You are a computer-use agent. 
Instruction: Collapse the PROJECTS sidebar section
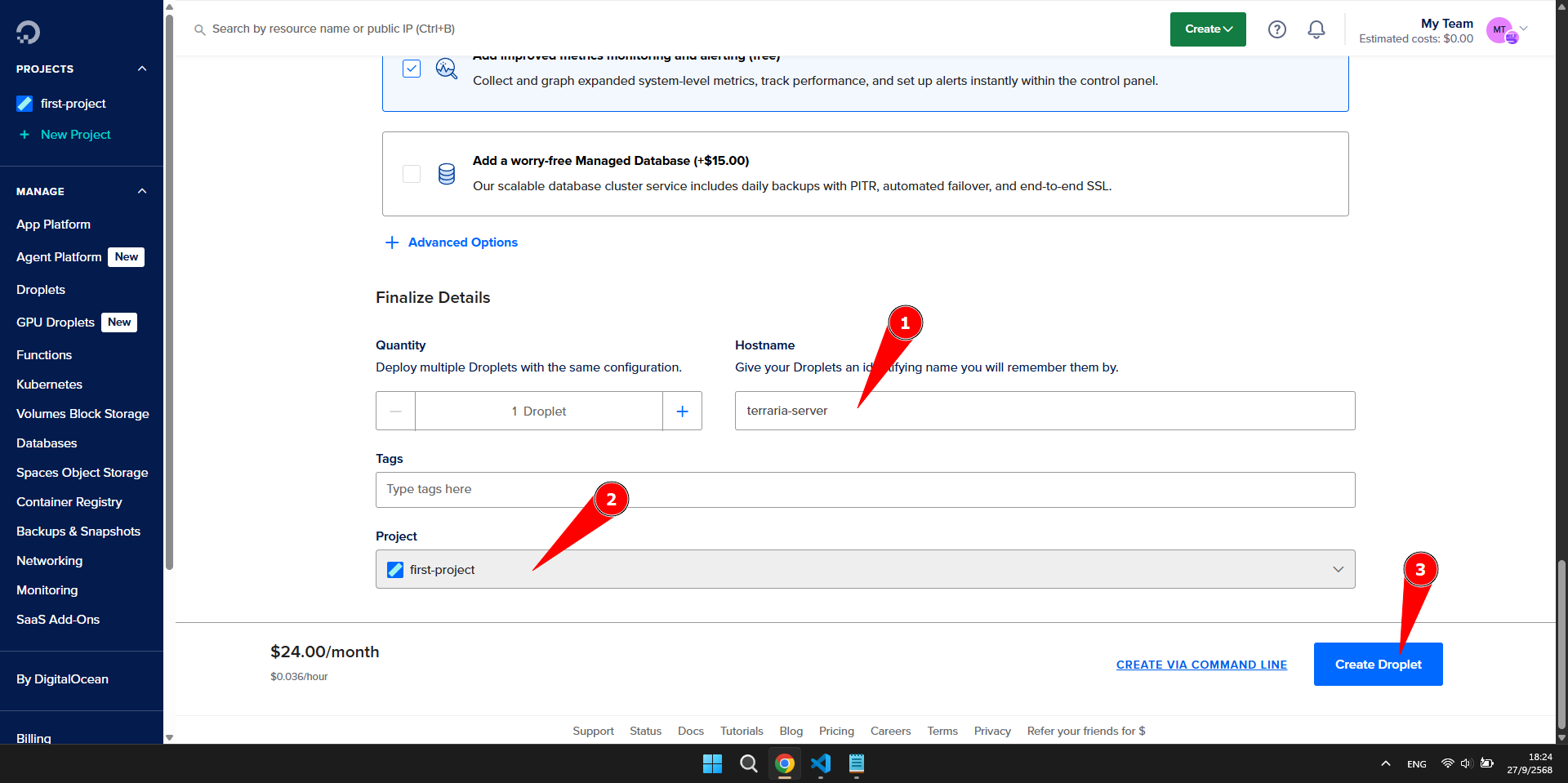[141, 69]
